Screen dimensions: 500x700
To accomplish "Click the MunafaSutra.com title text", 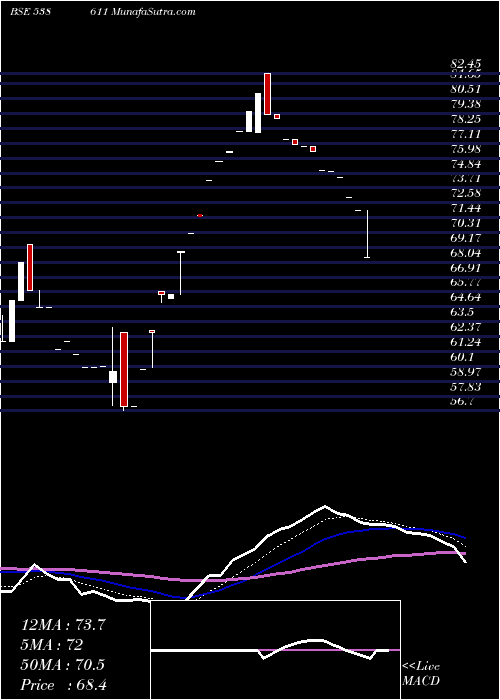I will [x=155, y=11].
